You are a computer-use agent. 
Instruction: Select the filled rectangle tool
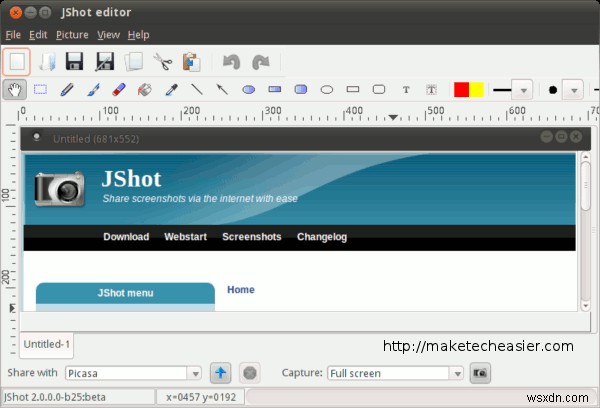(x=275, y=90)
